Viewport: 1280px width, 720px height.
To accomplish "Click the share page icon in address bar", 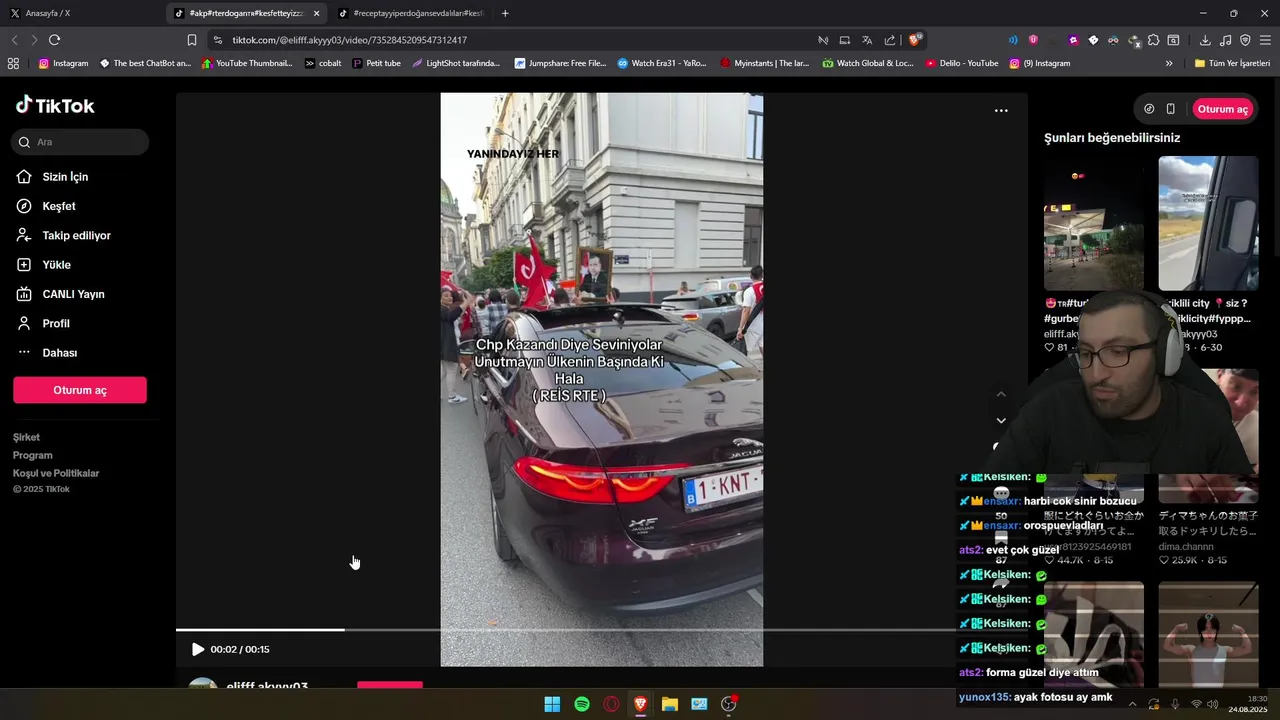I will [x=890, y=40].
